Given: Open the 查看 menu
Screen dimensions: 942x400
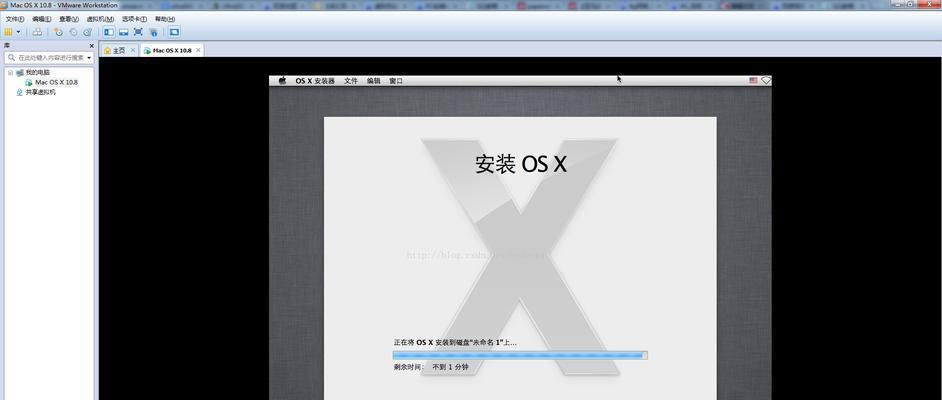Looking at the screenshot, I should [68, 19].
